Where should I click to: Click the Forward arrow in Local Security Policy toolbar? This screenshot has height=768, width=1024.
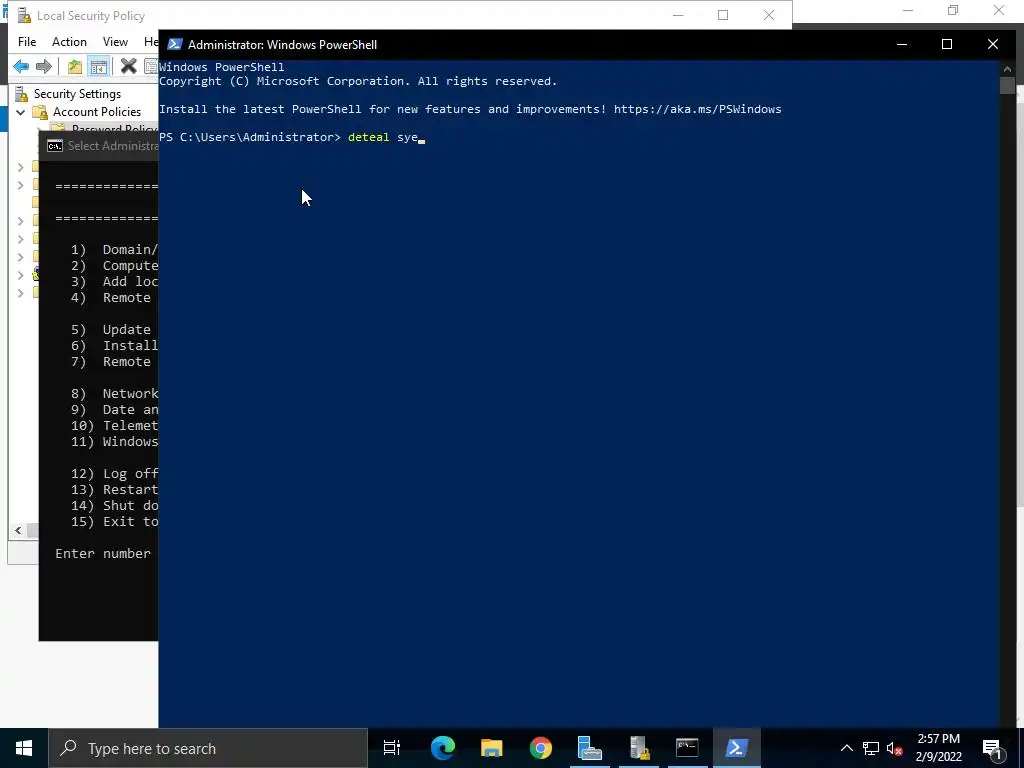point(44,66)
